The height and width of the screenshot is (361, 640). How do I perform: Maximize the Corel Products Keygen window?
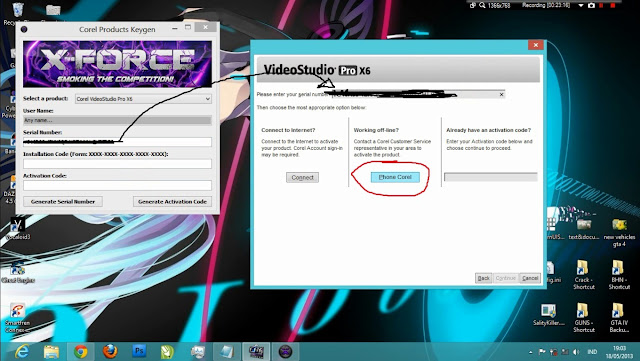click(188, 27)
